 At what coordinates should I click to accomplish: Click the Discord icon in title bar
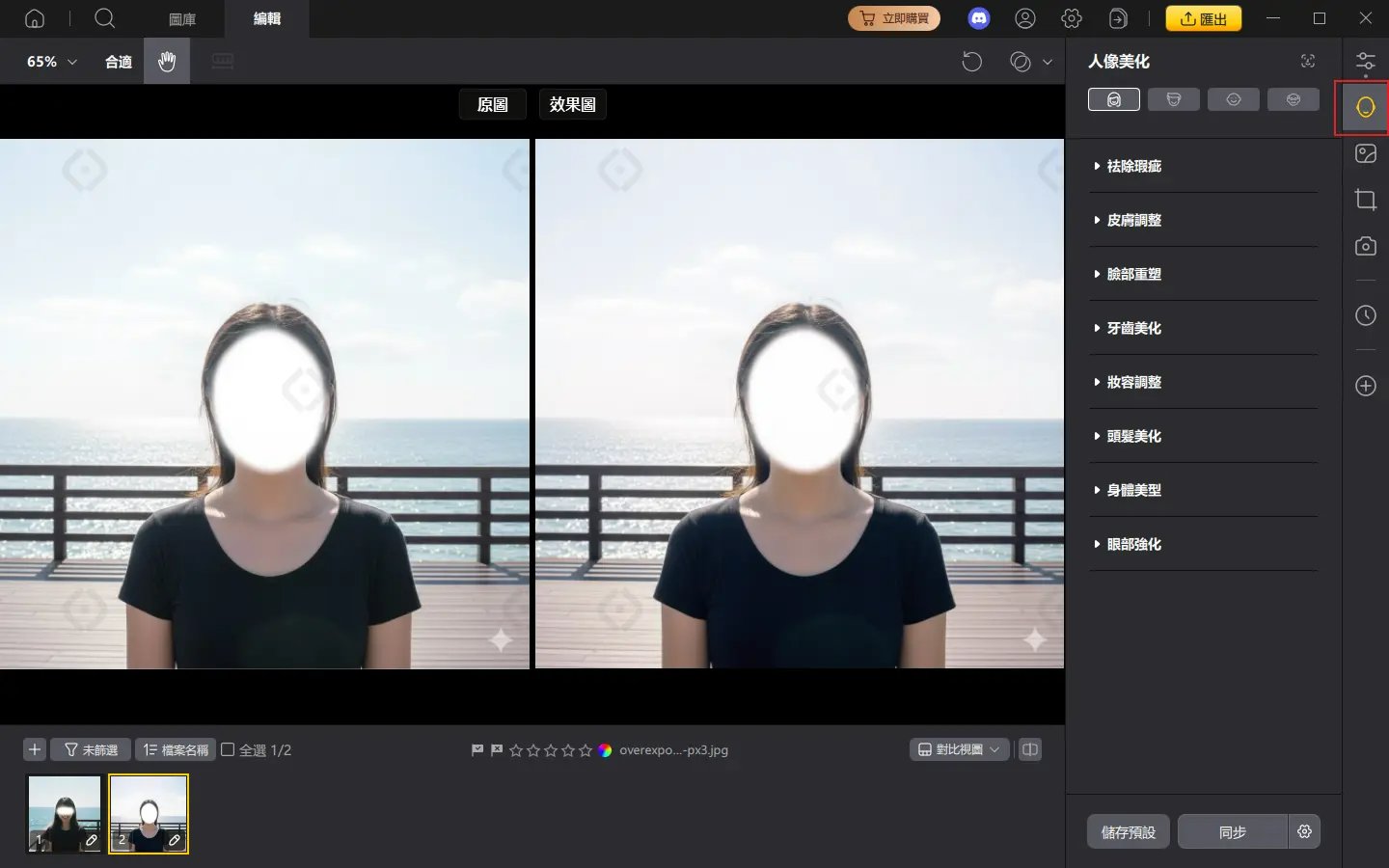pos(978,18)
